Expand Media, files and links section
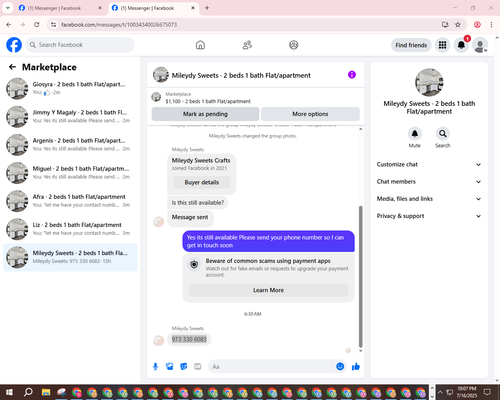Image resolution: width=500 pixels, height=400 pixels. coord(429,199)
